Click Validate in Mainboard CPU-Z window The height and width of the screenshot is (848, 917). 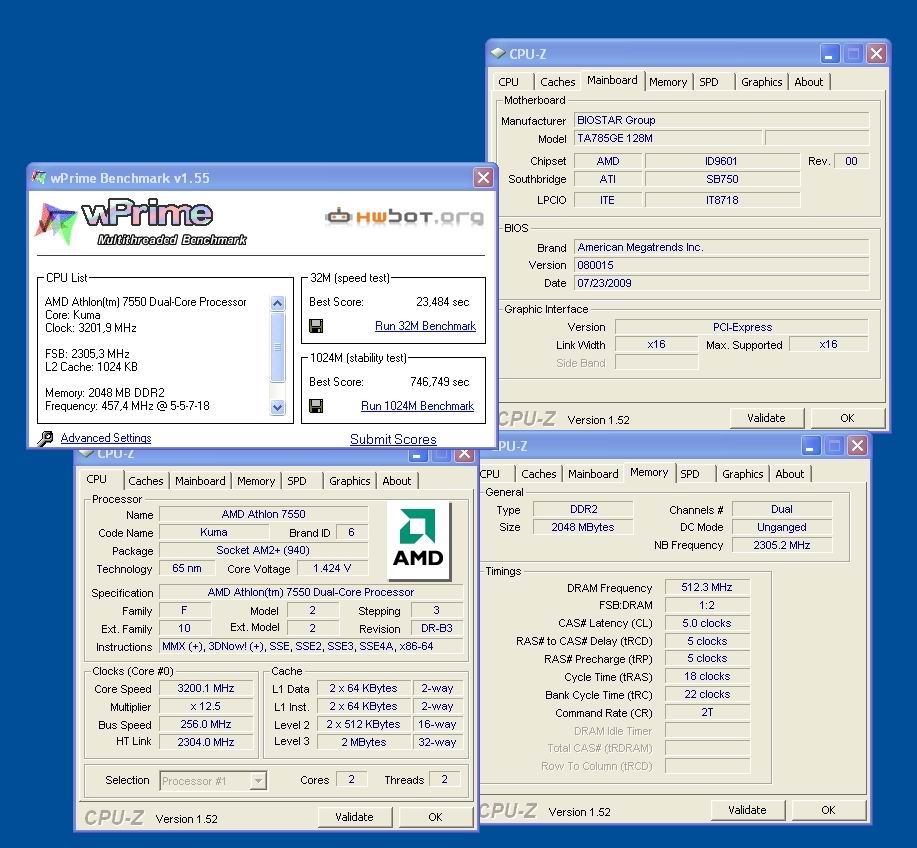(766, 418)
